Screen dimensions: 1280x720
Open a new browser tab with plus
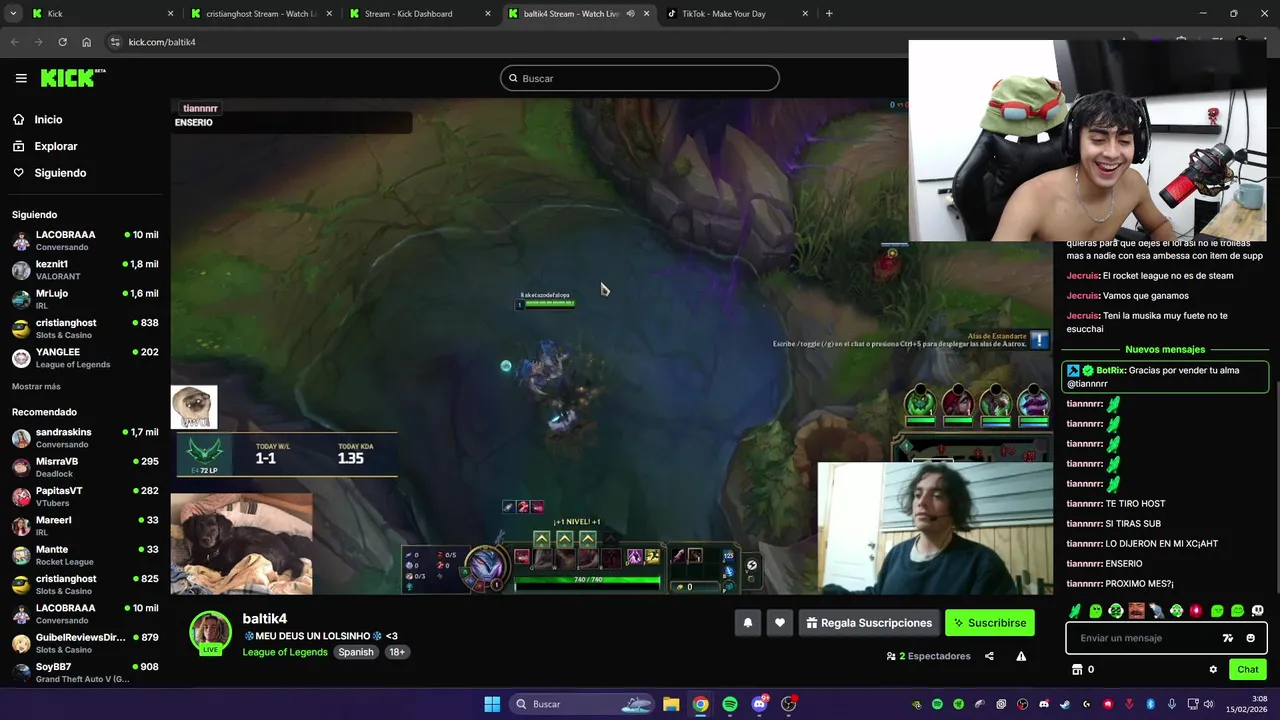pyautogui.click(x=829, y=14)
